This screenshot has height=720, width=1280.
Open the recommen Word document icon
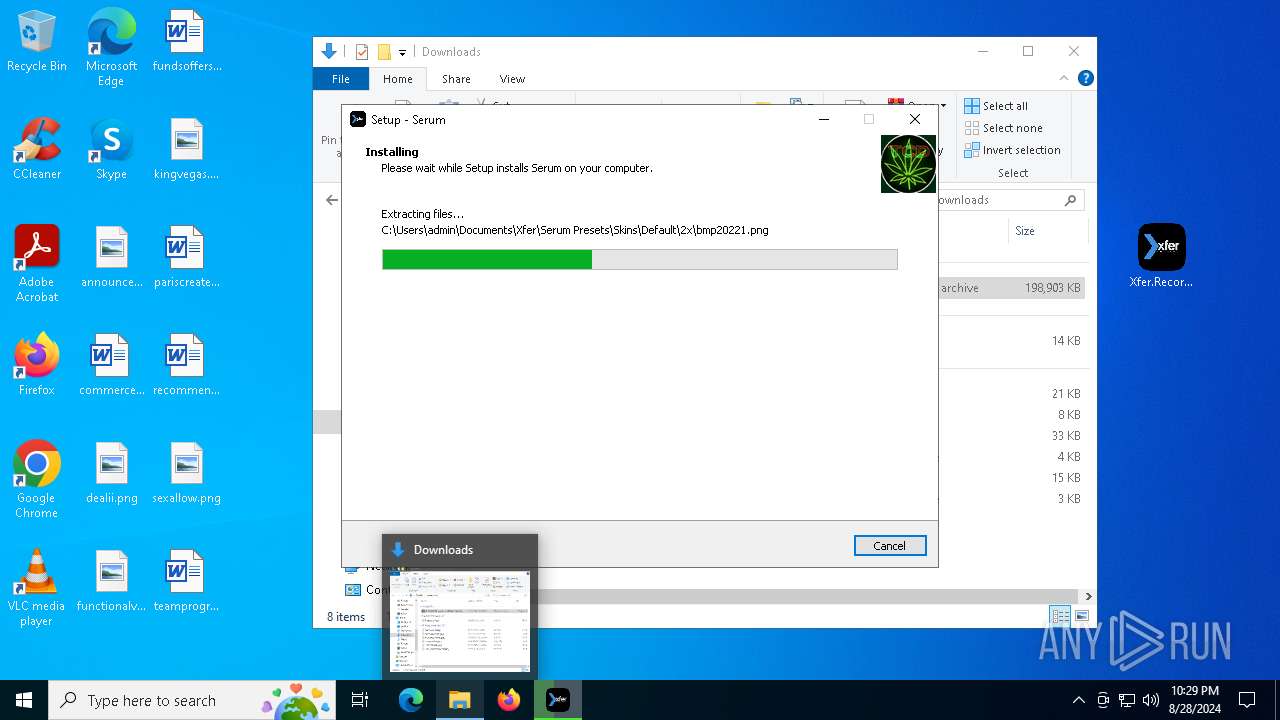pos(186,366)
